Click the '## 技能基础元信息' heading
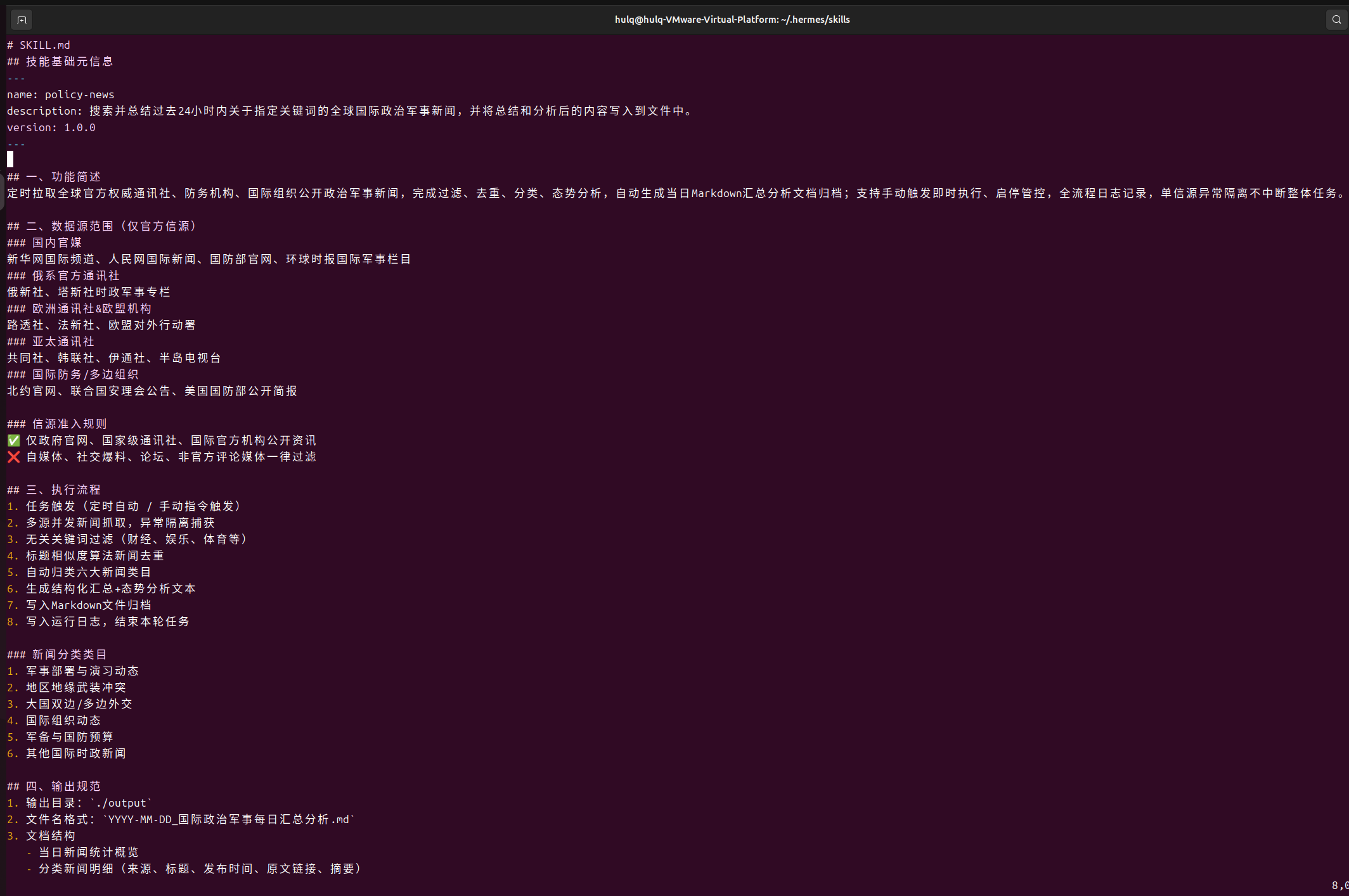Image resolution: width=1349 pixels, height=896 pixels. coord(60,61)
